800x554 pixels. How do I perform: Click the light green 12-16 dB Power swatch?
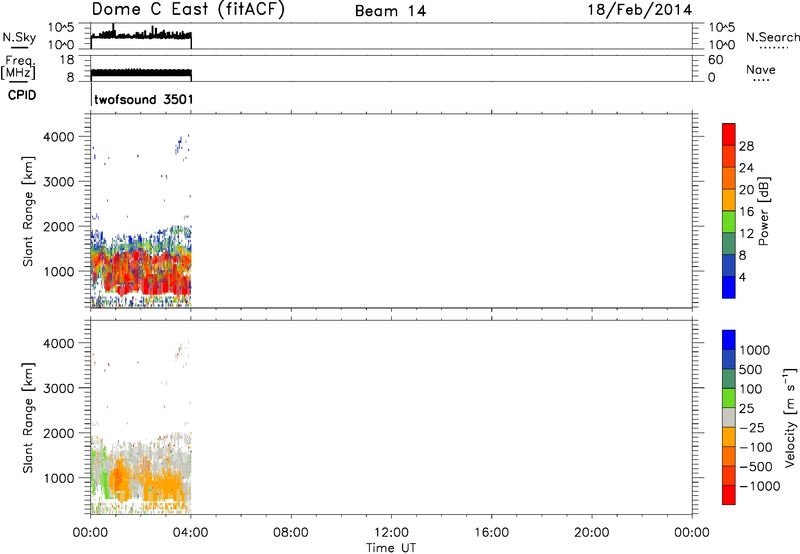(729, 222)
